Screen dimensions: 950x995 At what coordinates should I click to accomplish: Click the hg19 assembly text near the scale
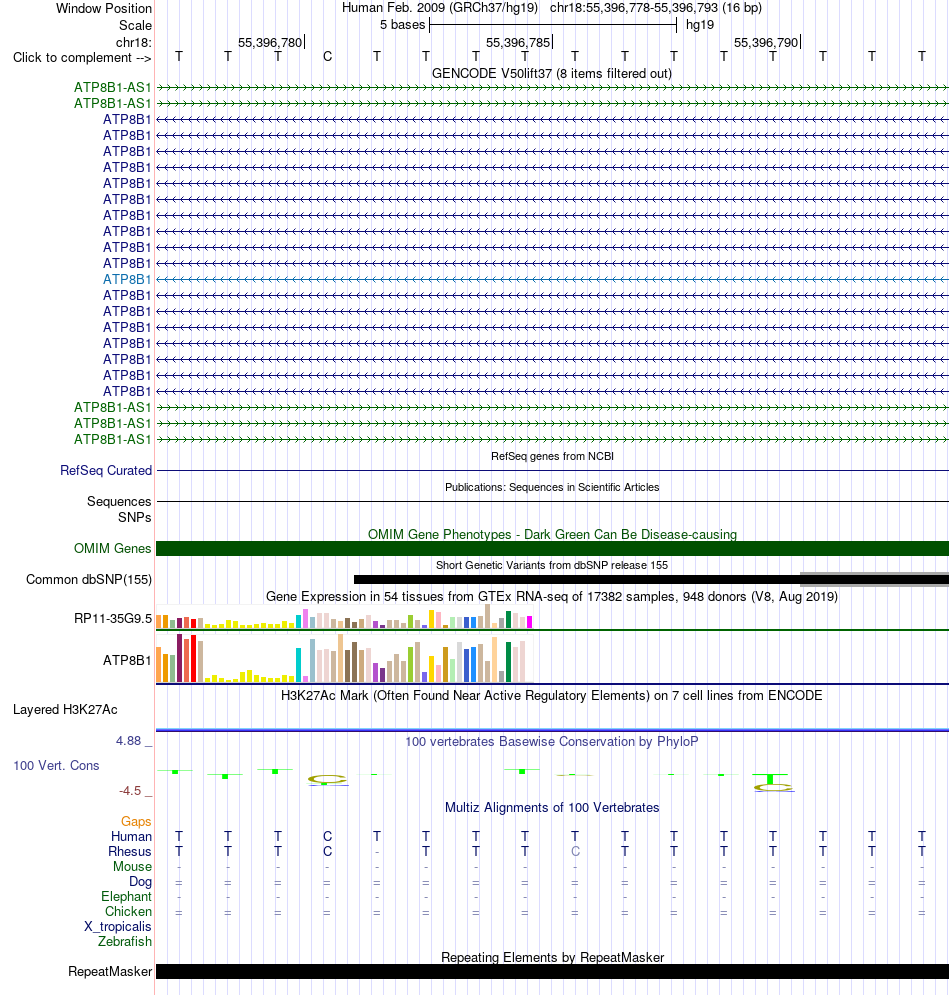(x=700, y=25)
